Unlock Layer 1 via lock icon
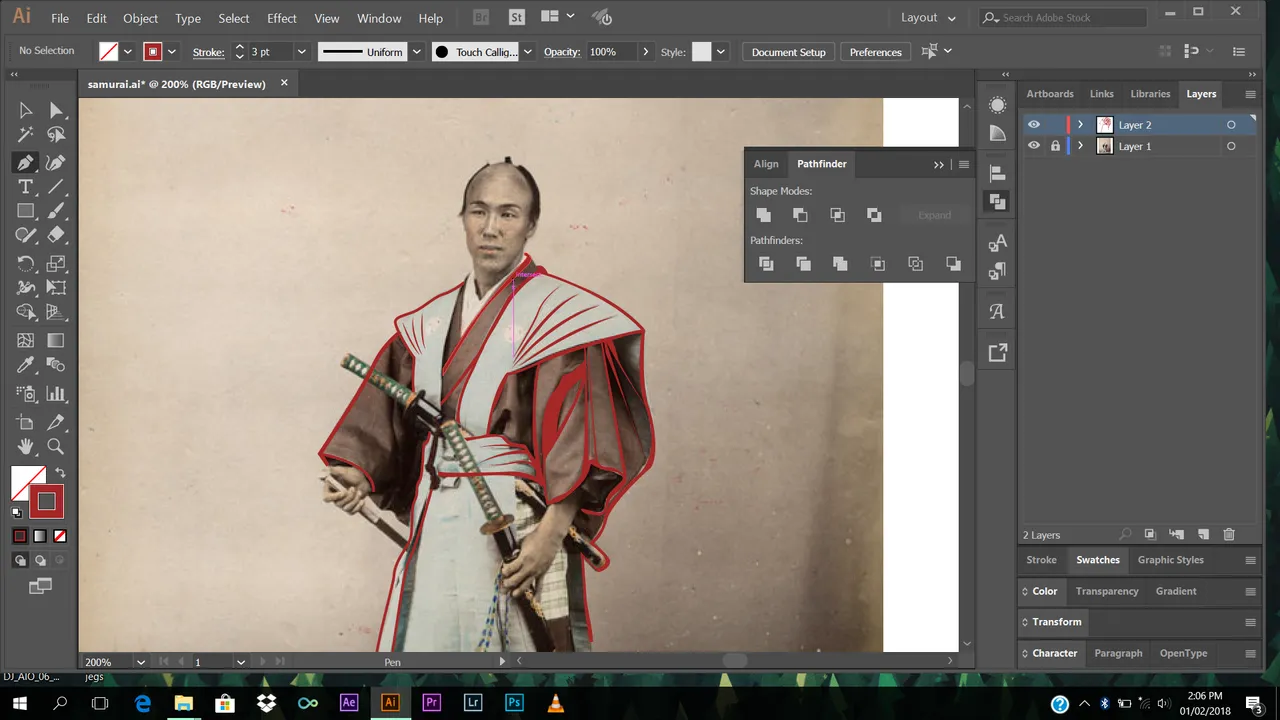 (1055, 146)
